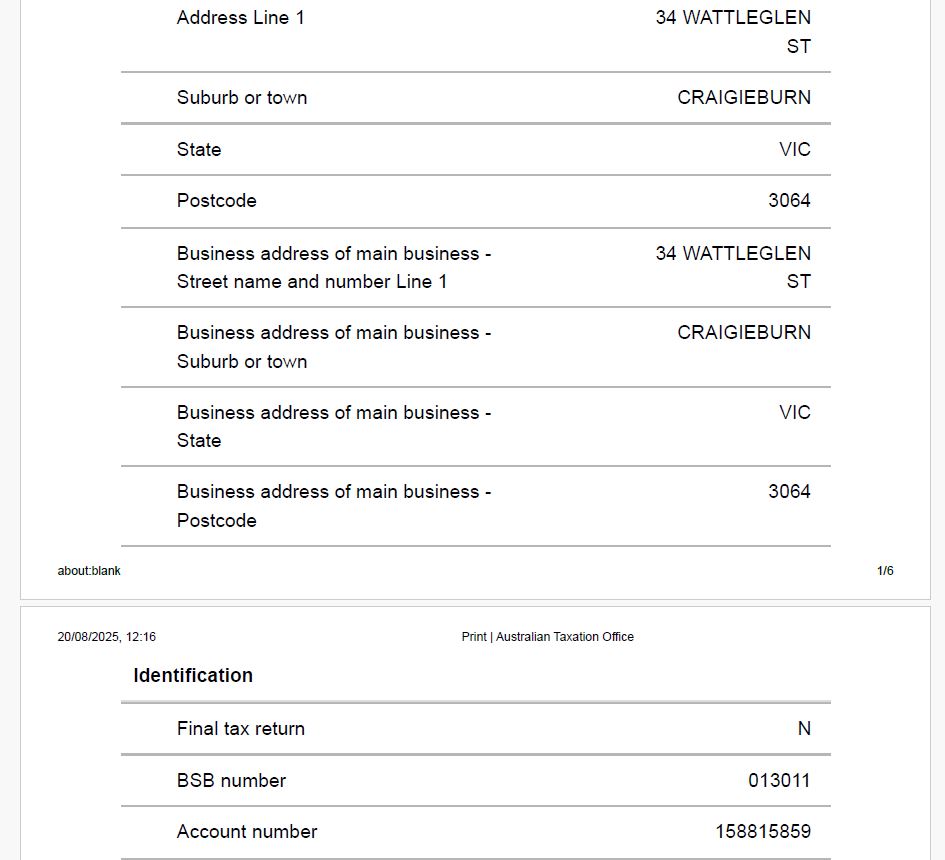The width and height of the screenshot is (945, 860).
Task: Select the business street address value 34 WATTLEGLEN ST
Action: [x=733, y=266]
